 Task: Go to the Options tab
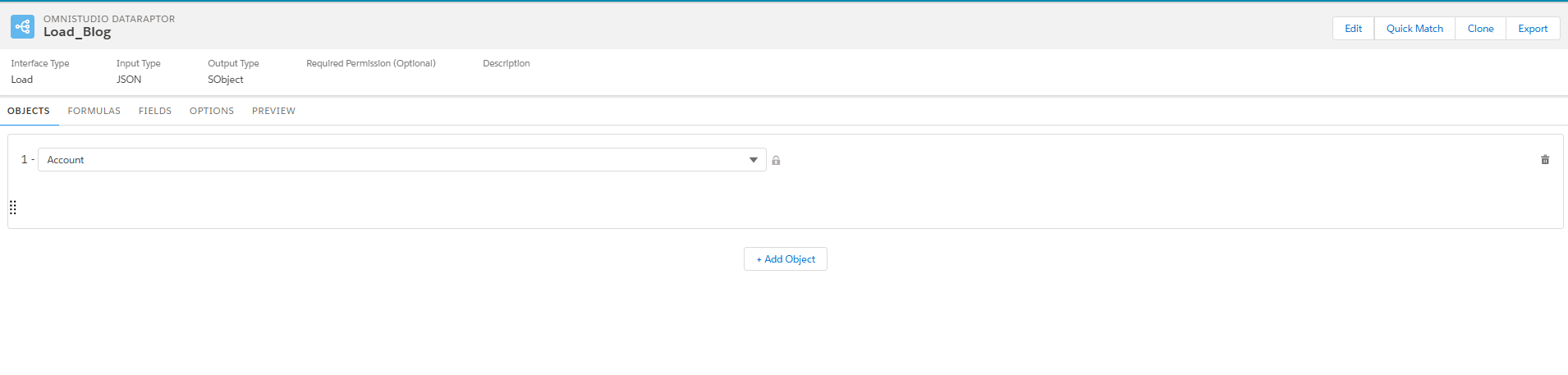[x=211, y=111]
